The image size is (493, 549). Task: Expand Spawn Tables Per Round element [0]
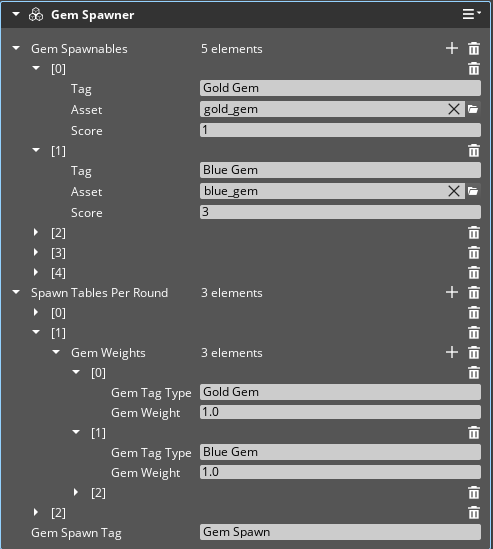(36, 312)
